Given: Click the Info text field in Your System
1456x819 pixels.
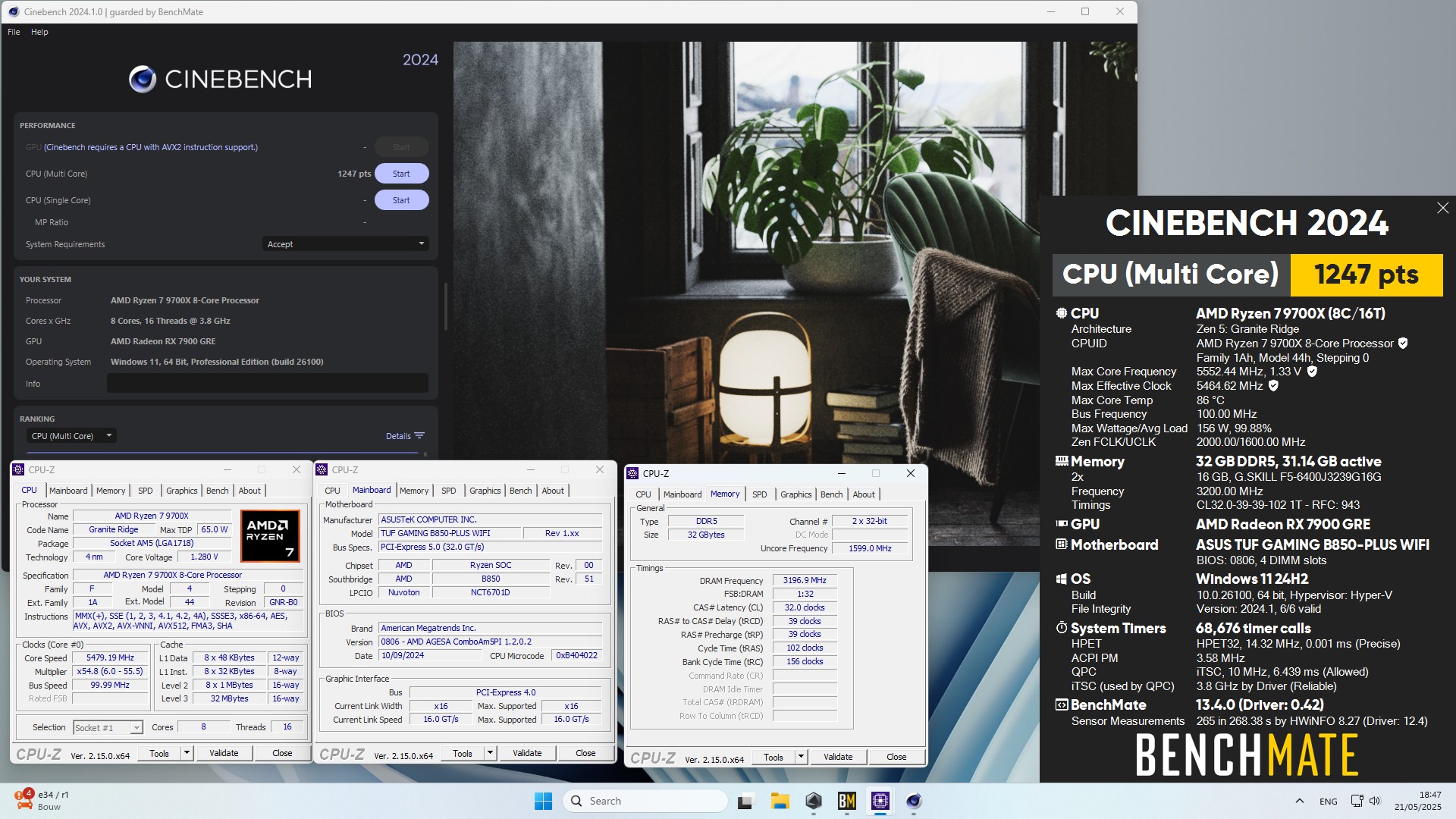Looking at the screenshot, I should pos(267,384).
